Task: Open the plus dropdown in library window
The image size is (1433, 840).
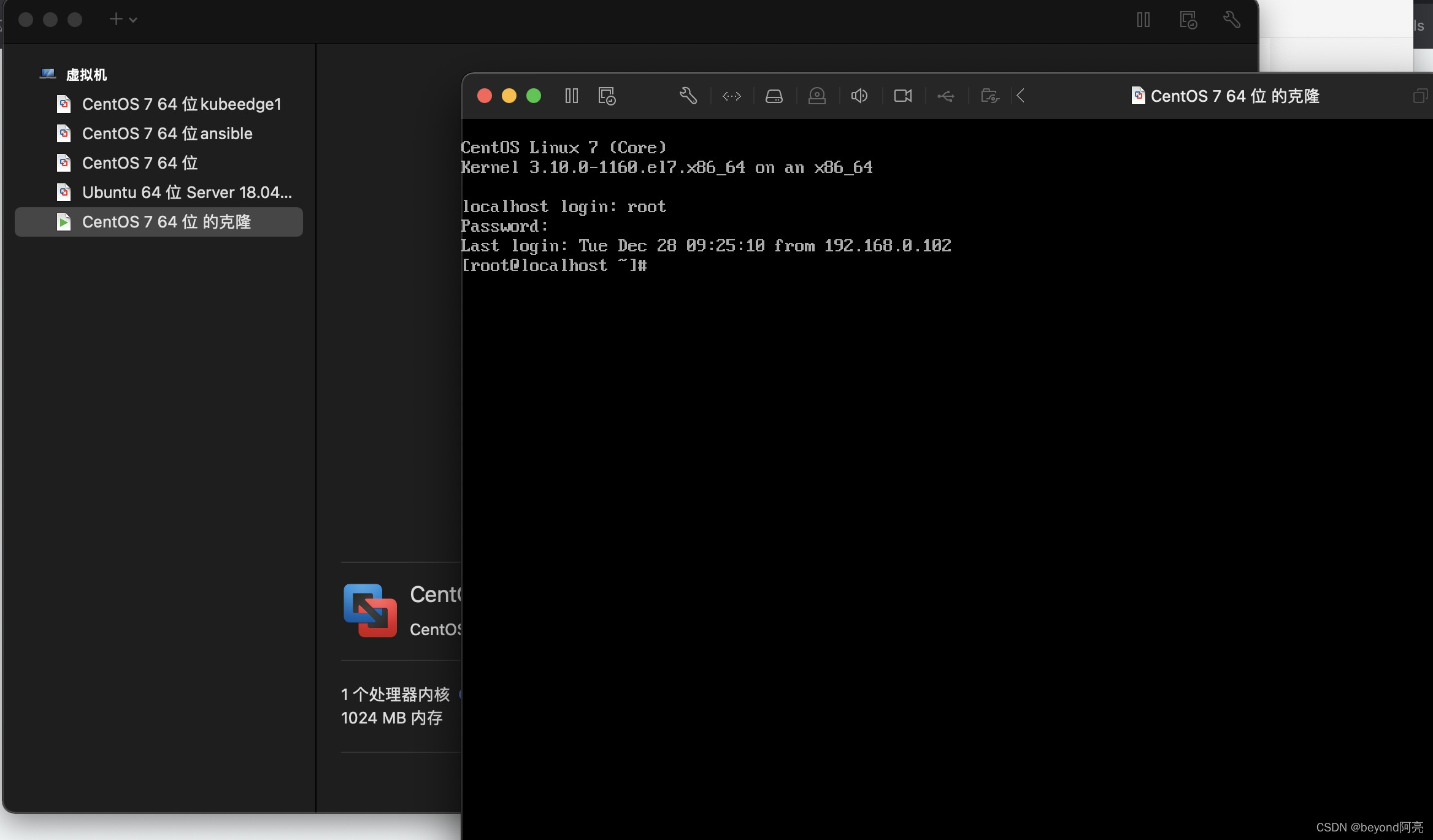Action: click(x=116, y=20)
